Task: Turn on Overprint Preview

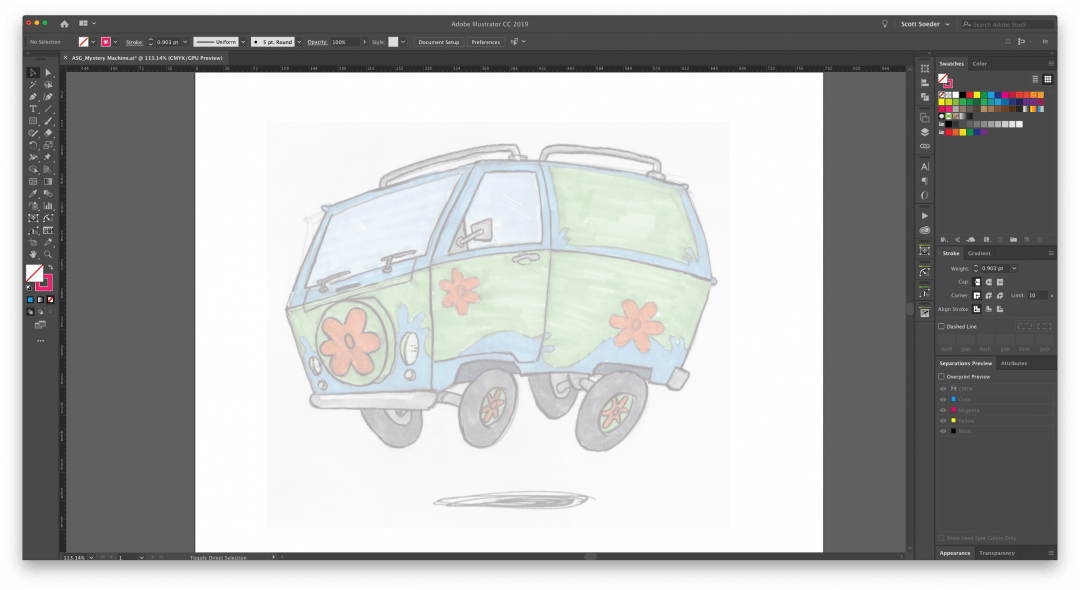Action: pos(941,377)
